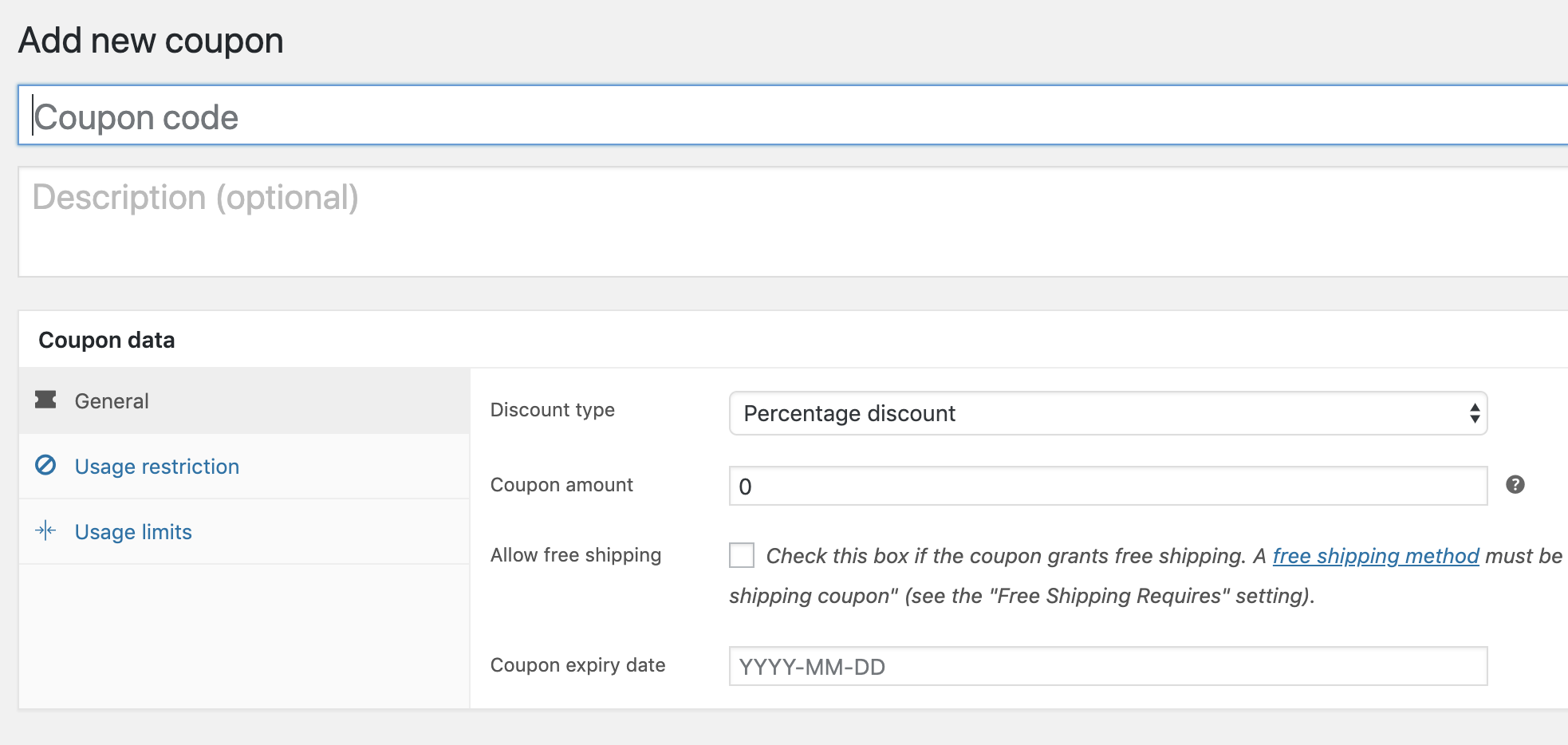Click the Coupon expiry date field

coord(1107,666)
